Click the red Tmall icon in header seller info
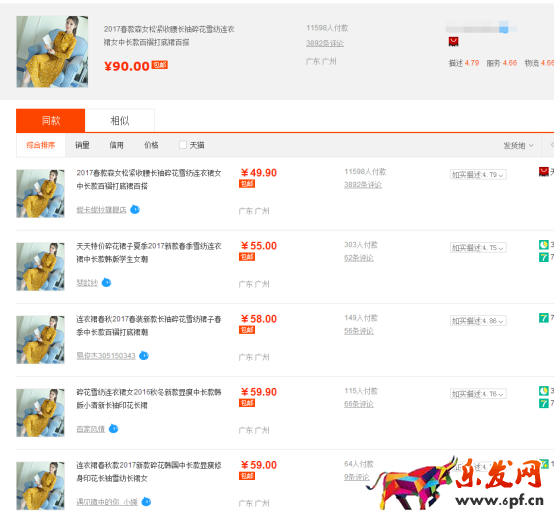This screenshot has width=554, height=521. coord(453,42)
